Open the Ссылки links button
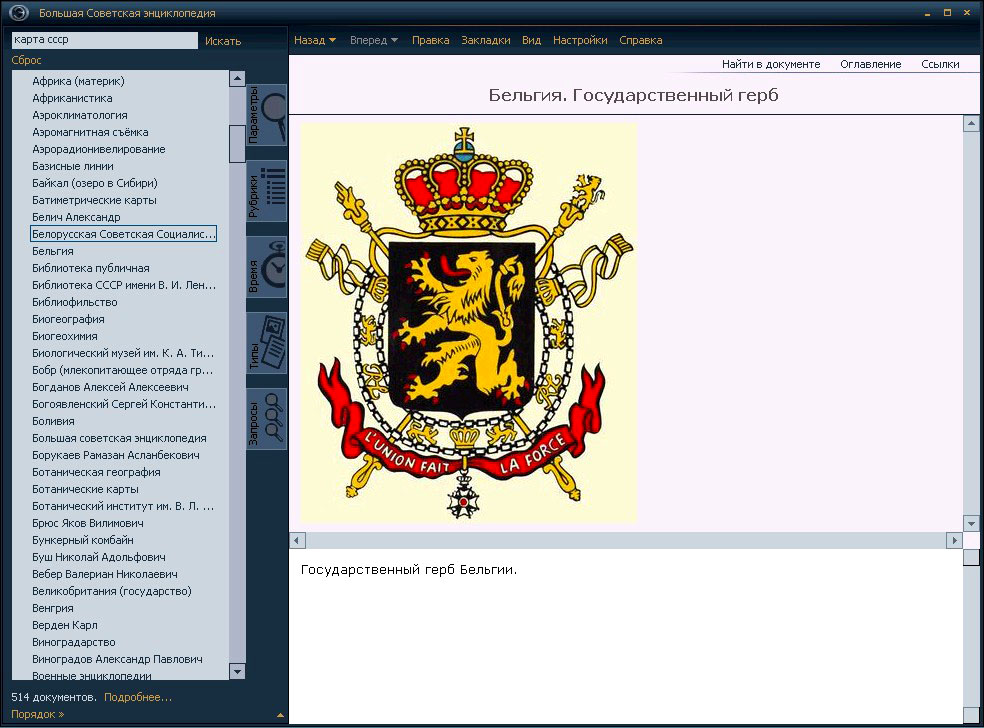The width and height of the screenshot is (984, 728). (940, 64)
